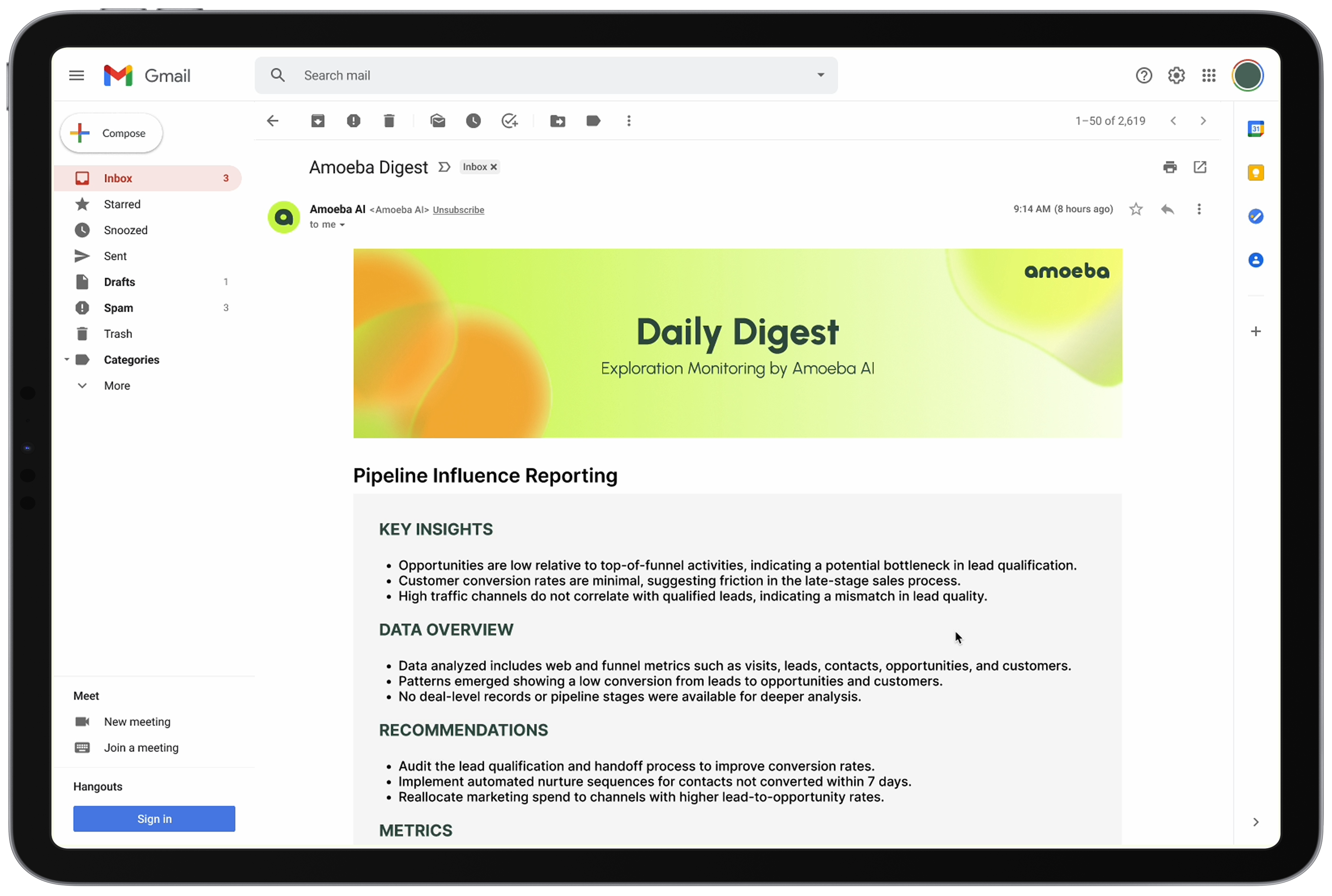Screen dimensions: 1332x896
Task: Click the search magnifier icon
Action: click(x=278, y=75)
